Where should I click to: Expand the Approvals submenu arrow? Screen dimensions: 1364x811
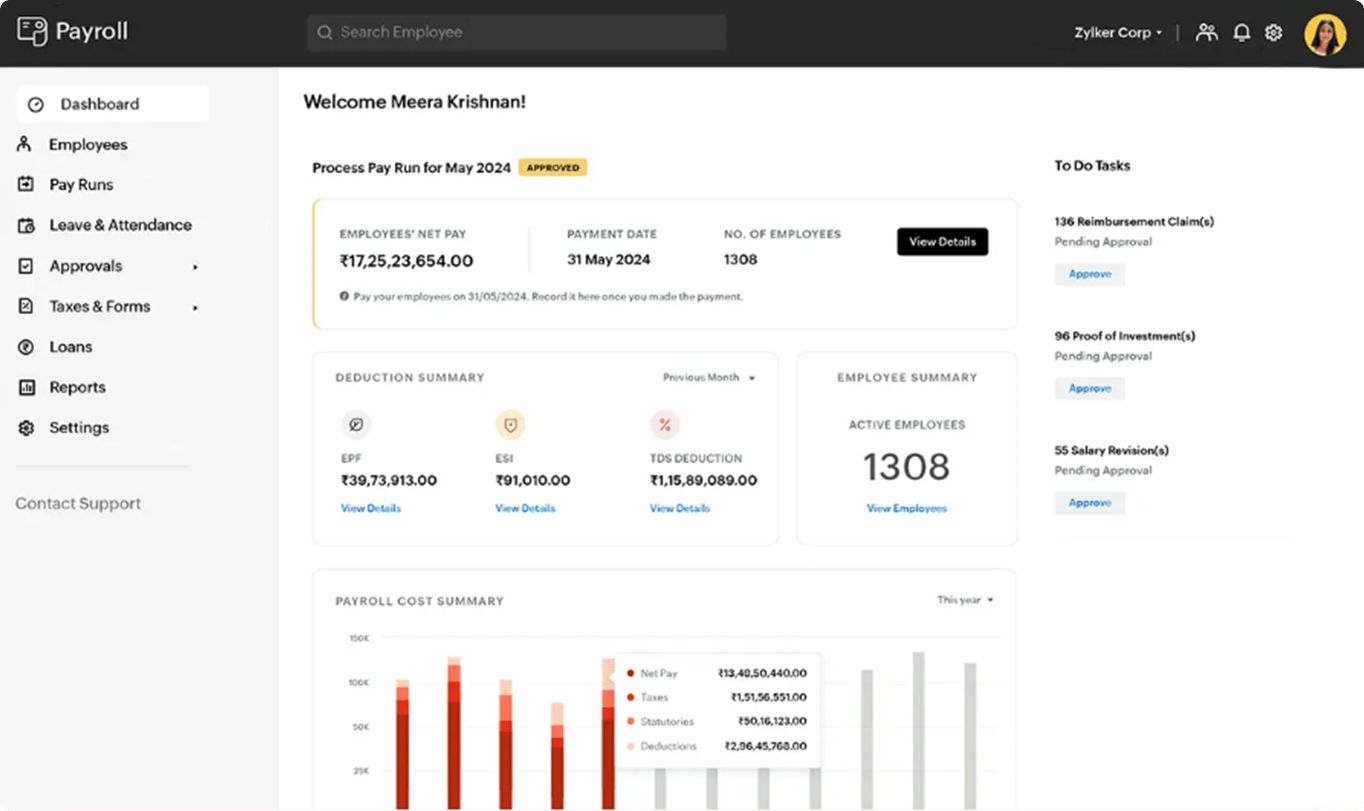pyautogui.click(x=195, y=267)
